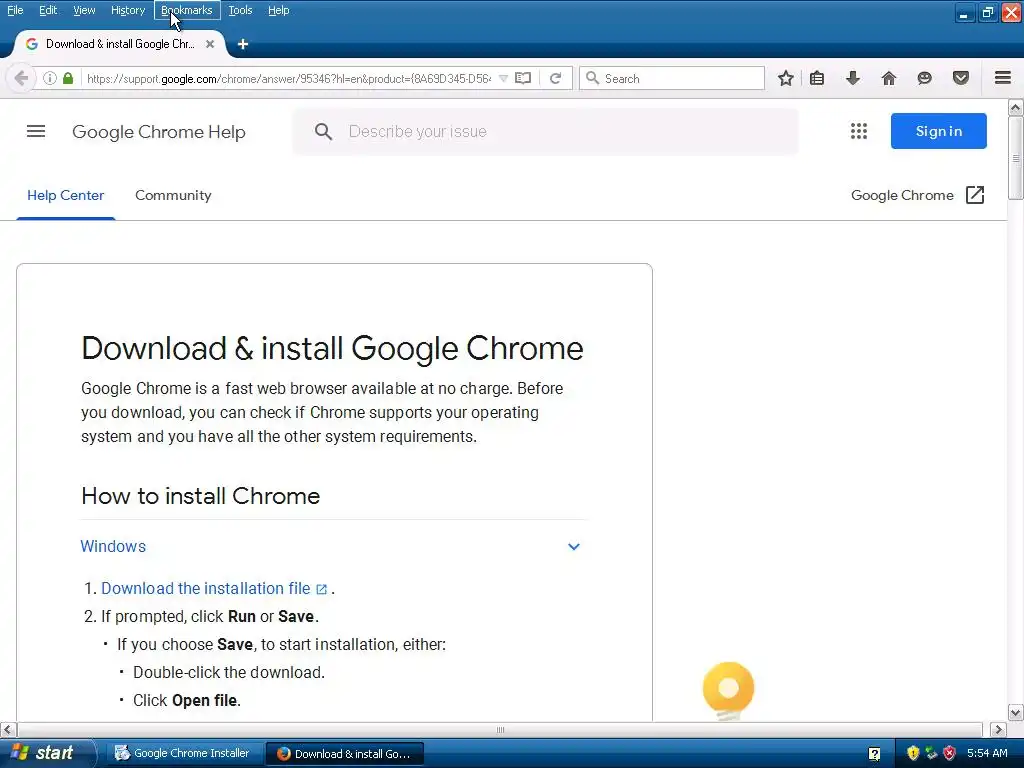Click the network connection tray icon

click(x=931, y=753)
